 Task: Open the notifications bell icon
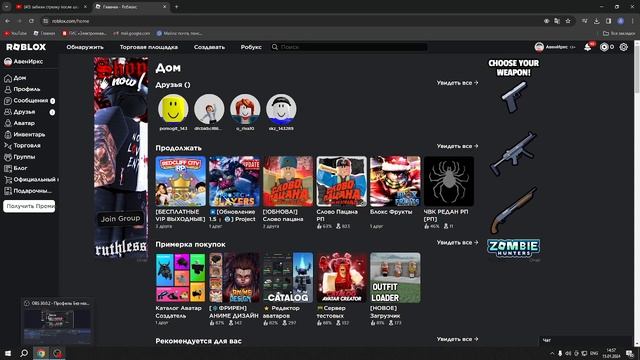(587, 47)
